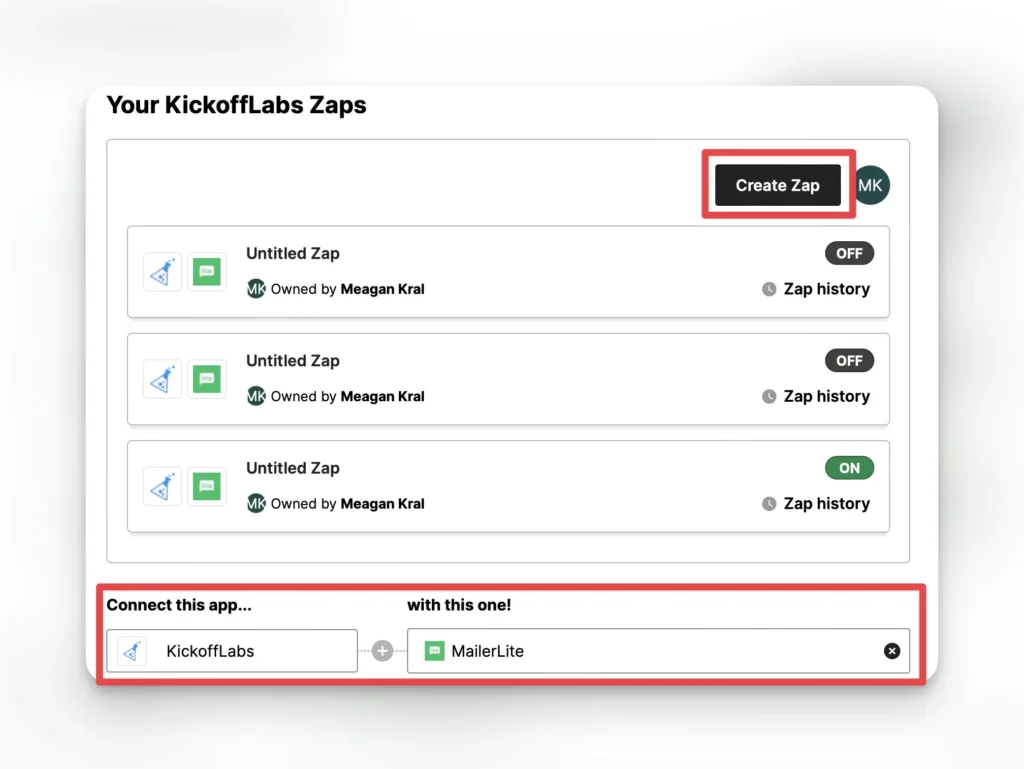Click the flask icon in the KickoffLabs field
This screenshot has width=1024, height=769.
coord(133,651)
